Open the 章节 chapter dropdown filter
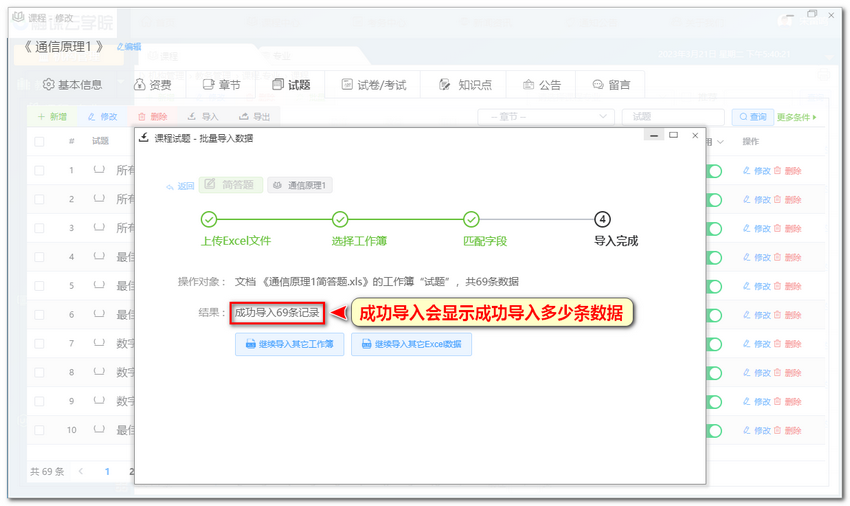 (546, 117)
